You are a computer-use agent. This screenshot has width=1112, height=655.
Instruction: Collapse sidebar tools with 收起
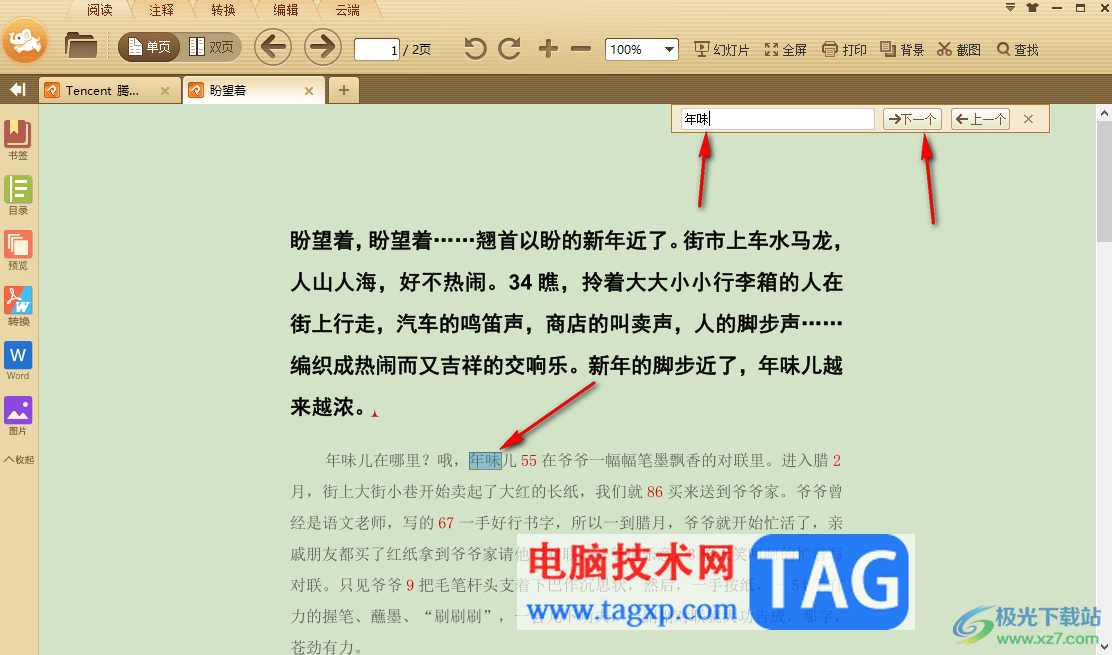pyautogui.click(x=19, y=459)
